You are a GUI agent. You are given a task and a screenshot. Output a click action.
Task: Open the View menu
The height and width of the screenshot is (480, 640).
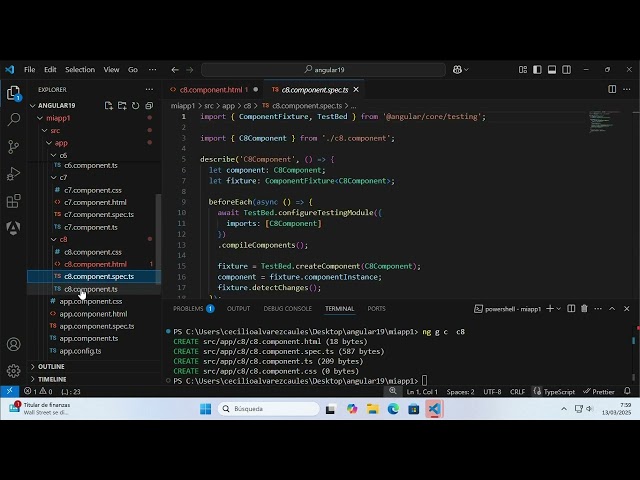[x=111, y=70]
